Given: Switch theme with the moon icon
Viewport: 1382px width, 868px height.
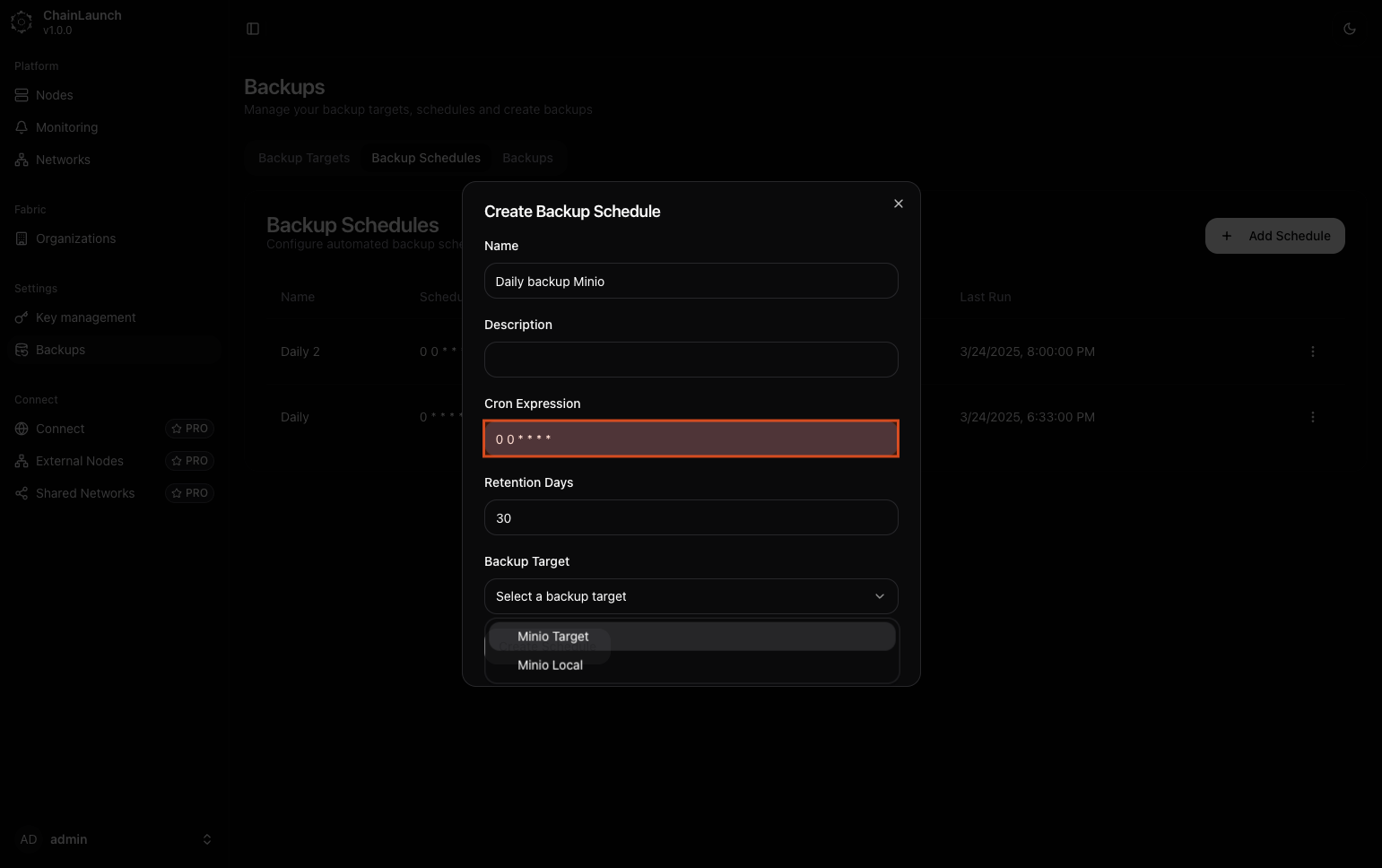Looking at the screenshot, I should [1349, 29].
